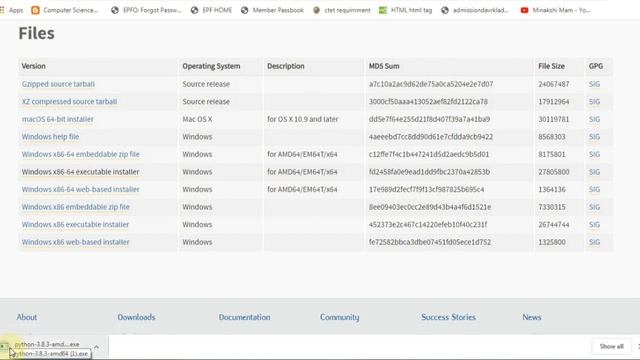Screen dimensions: 640x360
Task: Expand the download item options chevron
Action: pos(96,347)
